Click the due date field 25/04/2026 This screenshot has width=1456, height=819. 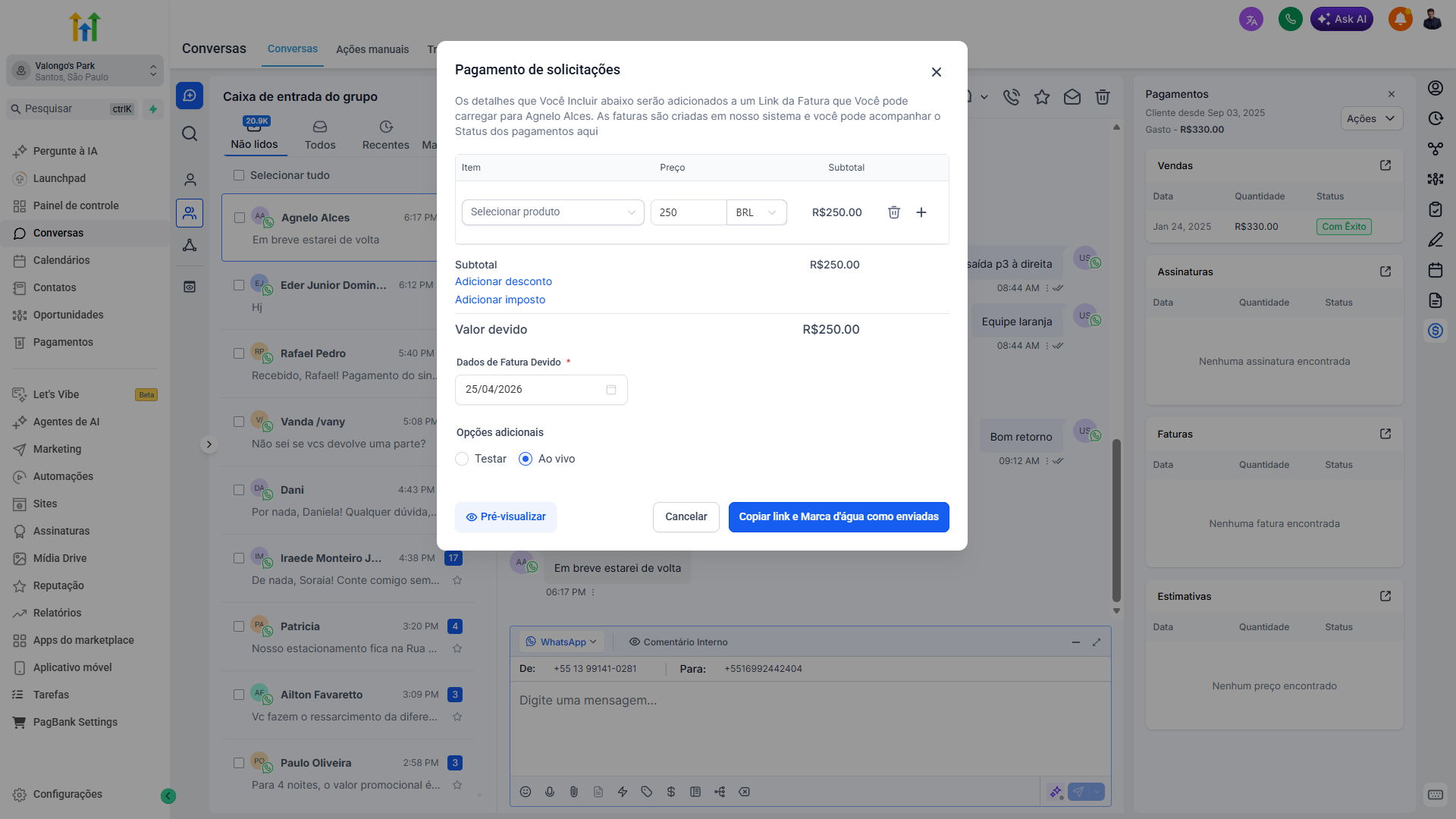pyautogui.click(x=541, y=390)
